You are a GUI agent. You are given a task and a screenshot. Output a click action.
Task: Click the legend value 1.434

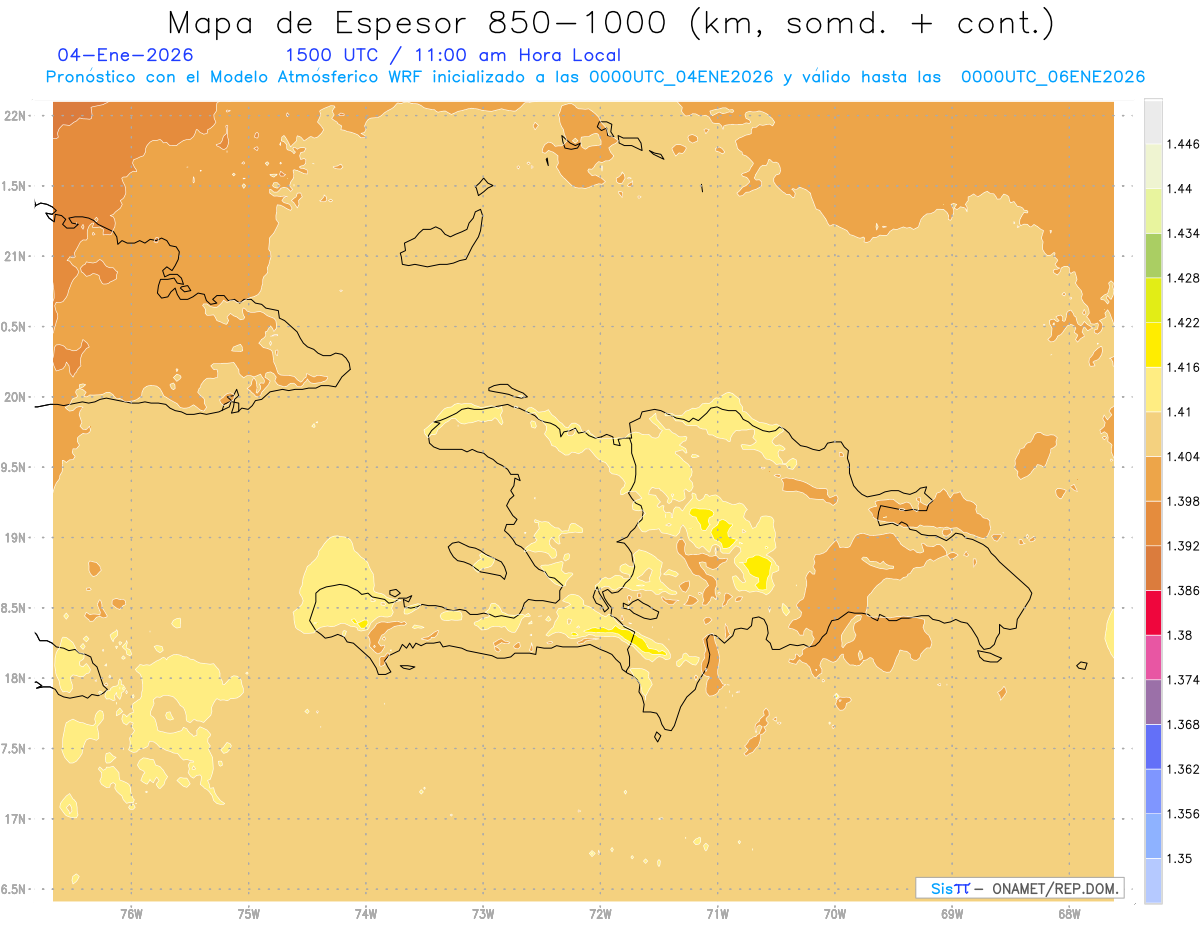1182,233
